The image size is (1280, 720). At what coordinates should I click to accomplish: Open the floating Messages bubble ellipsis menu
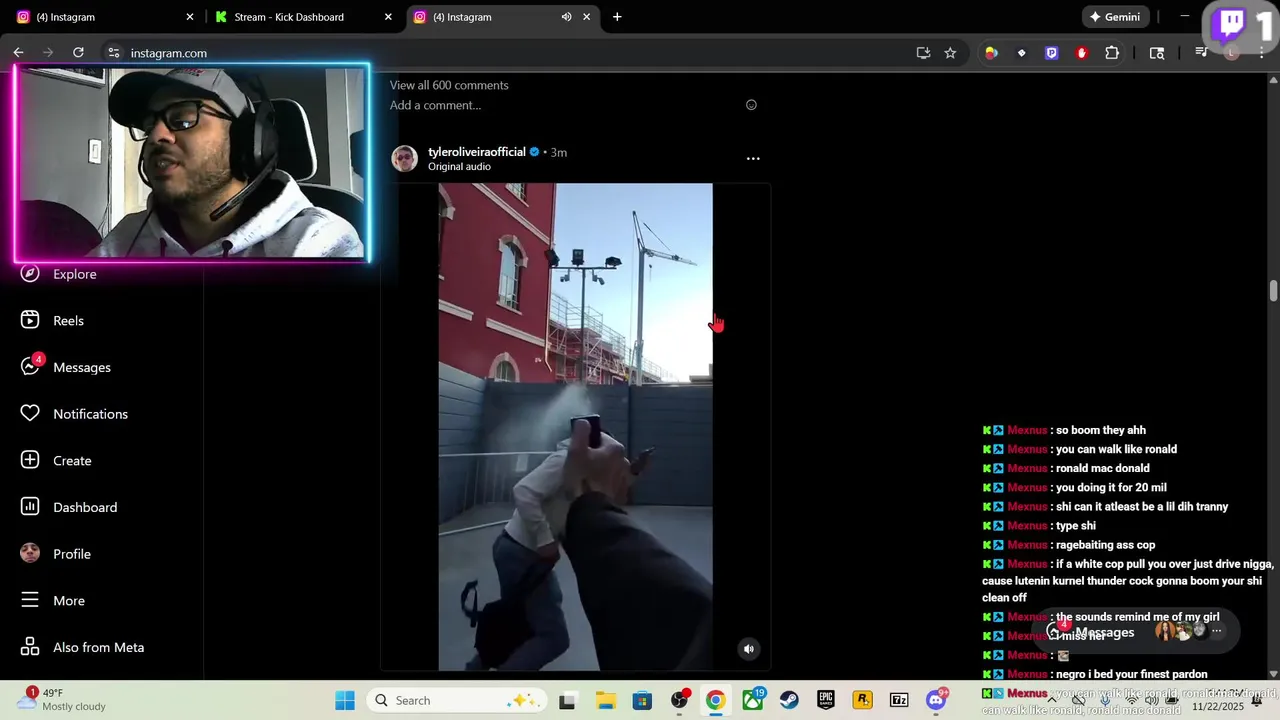(x=1217, y=631)
